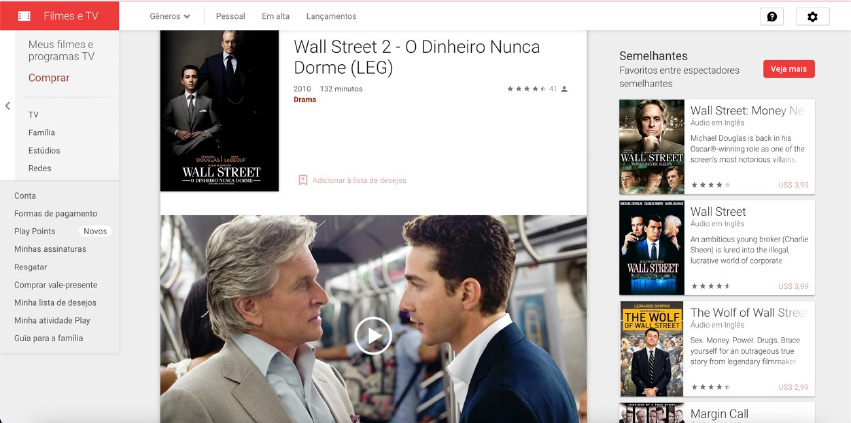Open the Pessoal tab
This screenshot has width=851, height=423.
(230, 16)
